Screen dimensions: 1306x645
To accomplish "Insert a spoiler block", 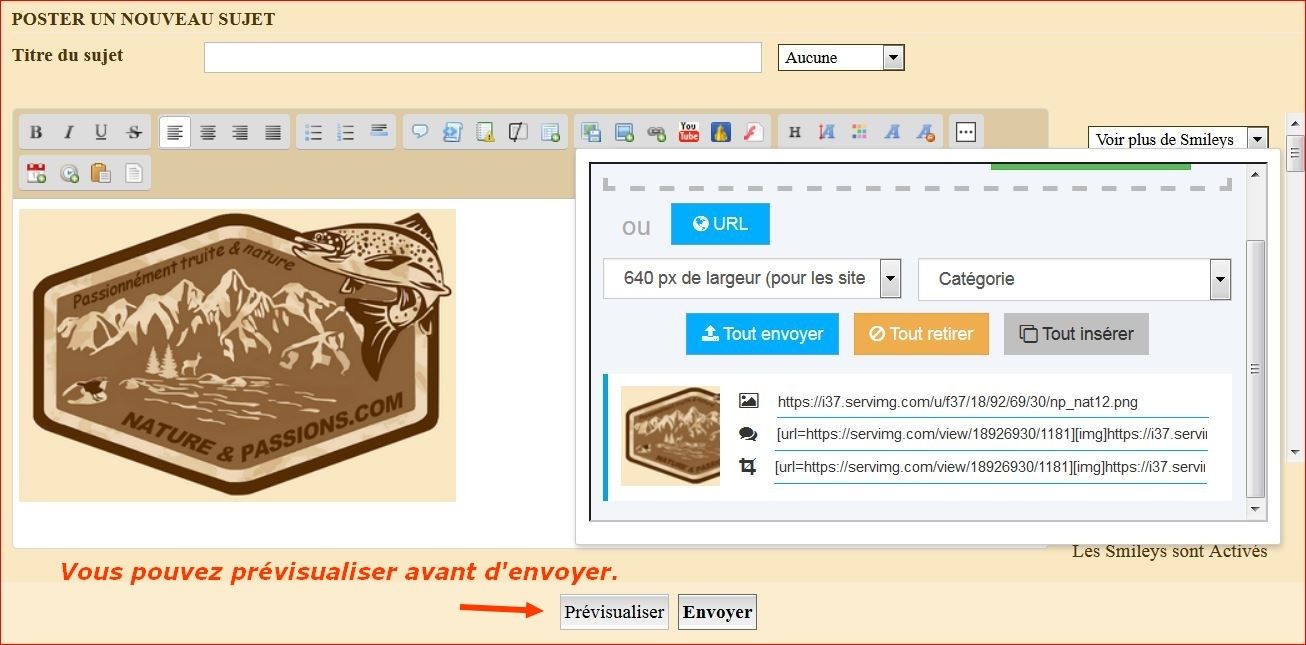I will [x=485, y=132].
